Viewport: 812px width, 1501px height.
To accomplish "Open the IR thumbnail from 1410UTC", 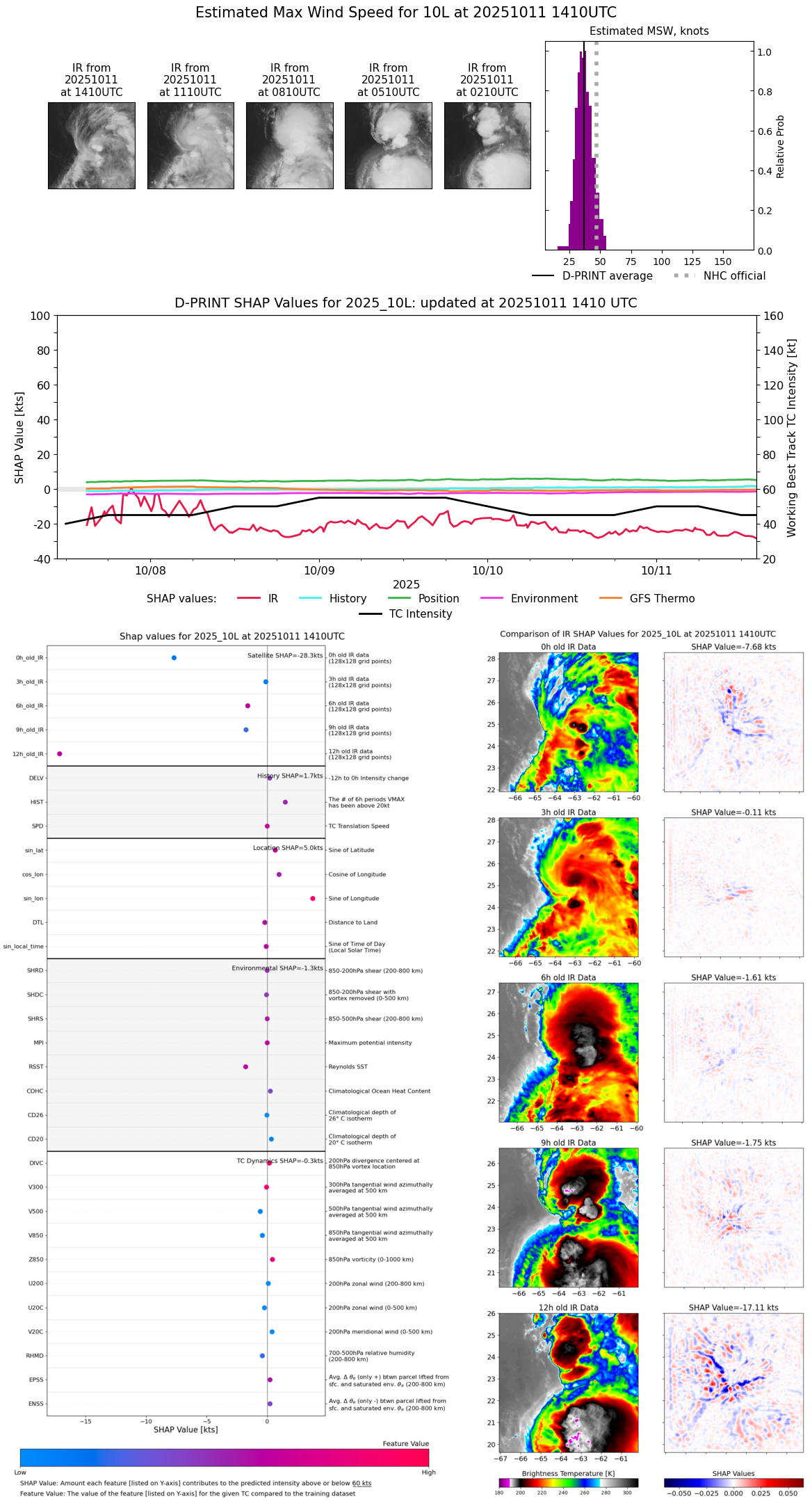I will 92,145.
